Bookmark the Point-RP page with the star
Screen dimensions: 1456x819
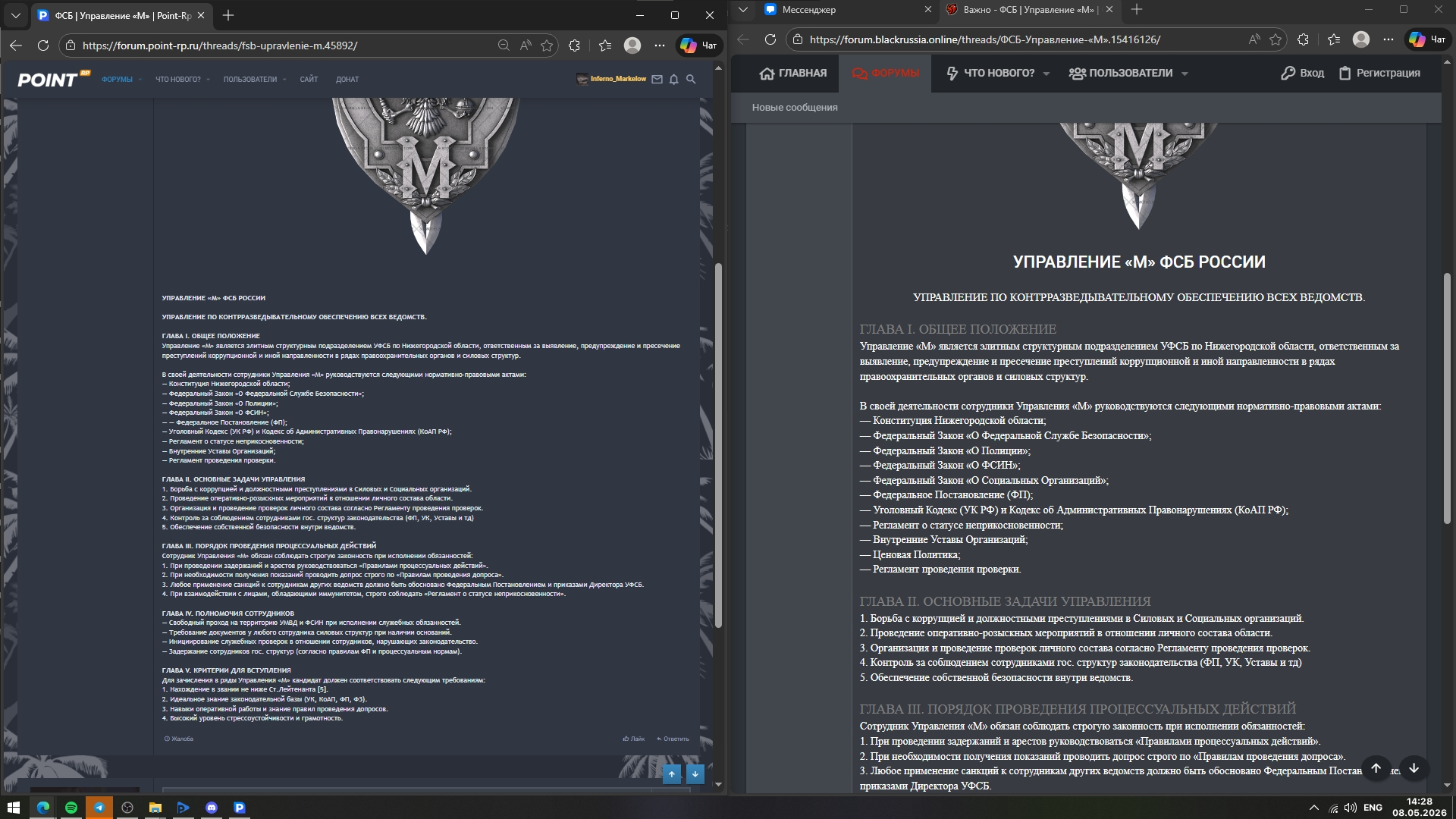(x=547, y=45)
